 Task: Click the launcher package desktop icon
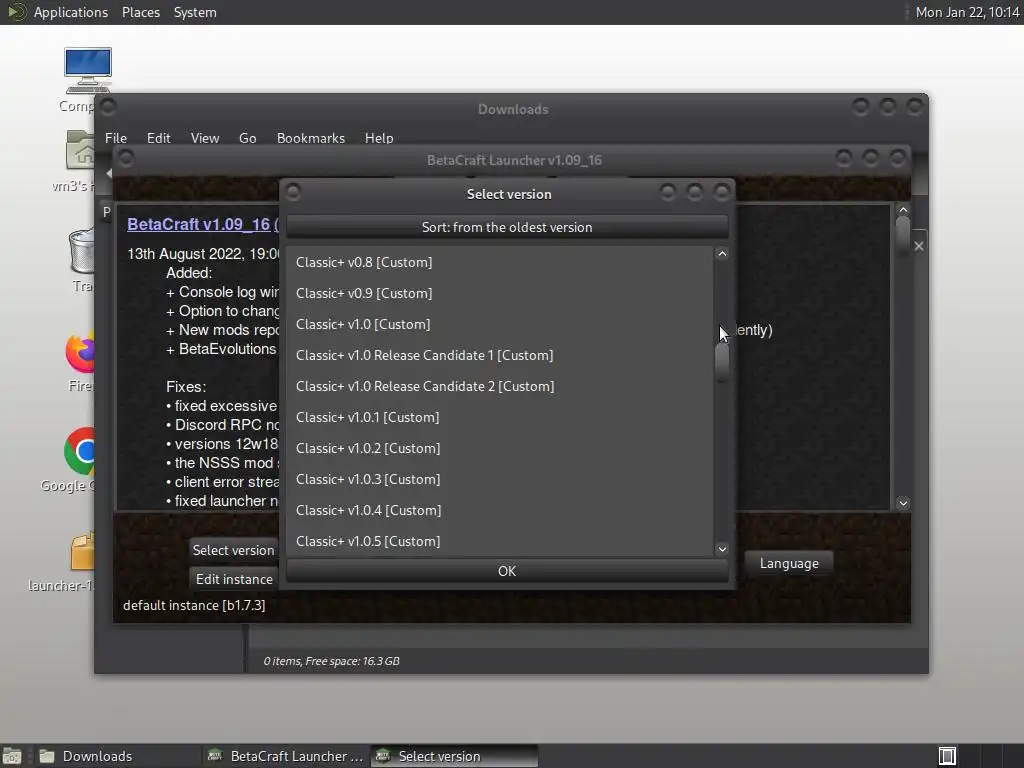tap(82, 552)
